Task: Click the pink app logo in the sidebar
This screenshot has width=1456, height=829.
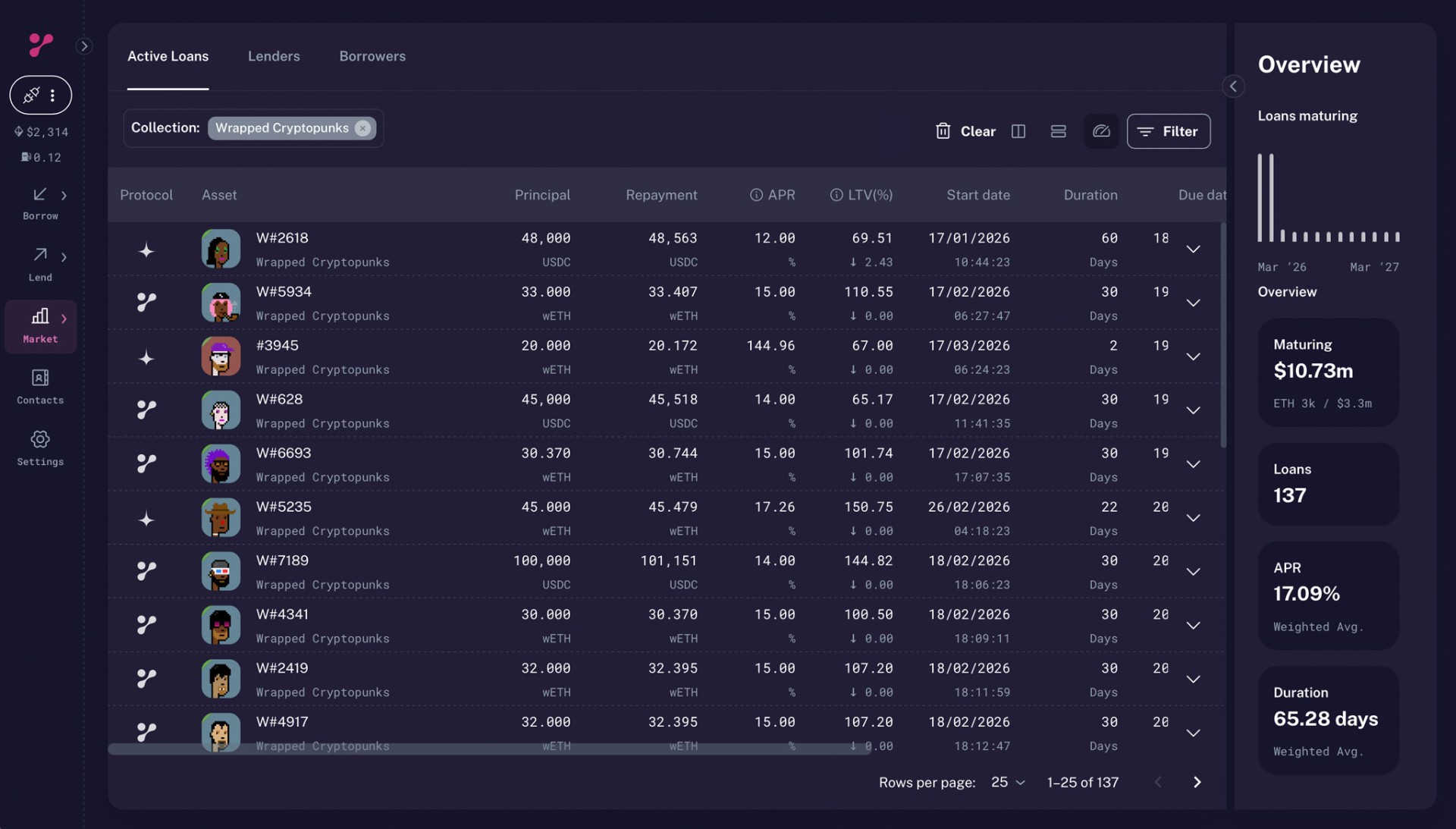Action: click(40, 45)
